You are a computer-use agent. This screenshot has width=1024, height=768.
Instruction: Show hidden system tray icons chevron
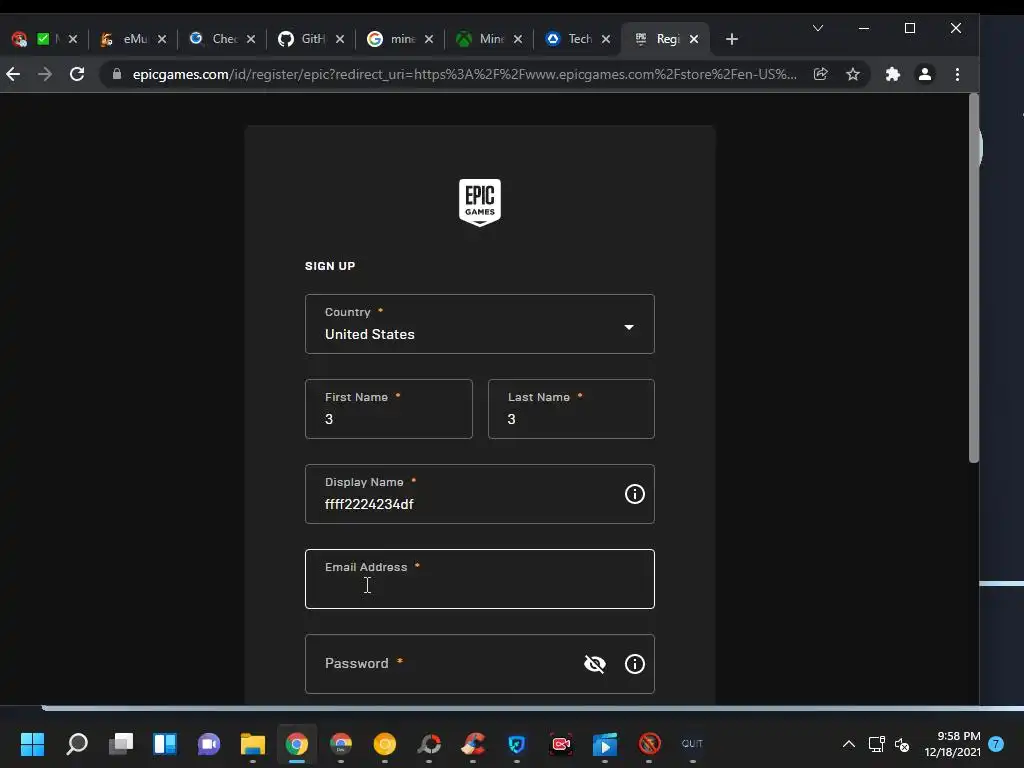click(x=848, y=743)
